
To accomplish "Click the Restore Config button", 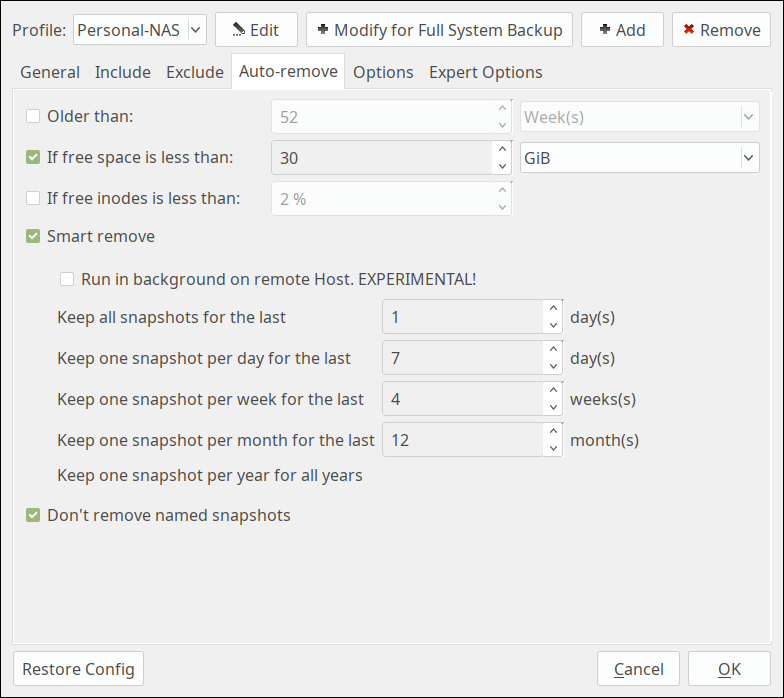I will [78, 668].
